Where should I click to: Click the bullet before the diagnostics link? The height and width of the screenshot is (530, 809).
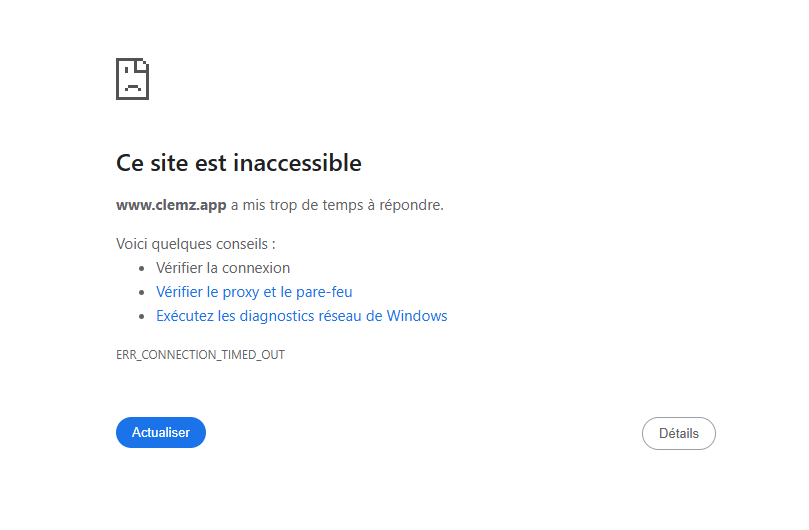click(142, 317)
